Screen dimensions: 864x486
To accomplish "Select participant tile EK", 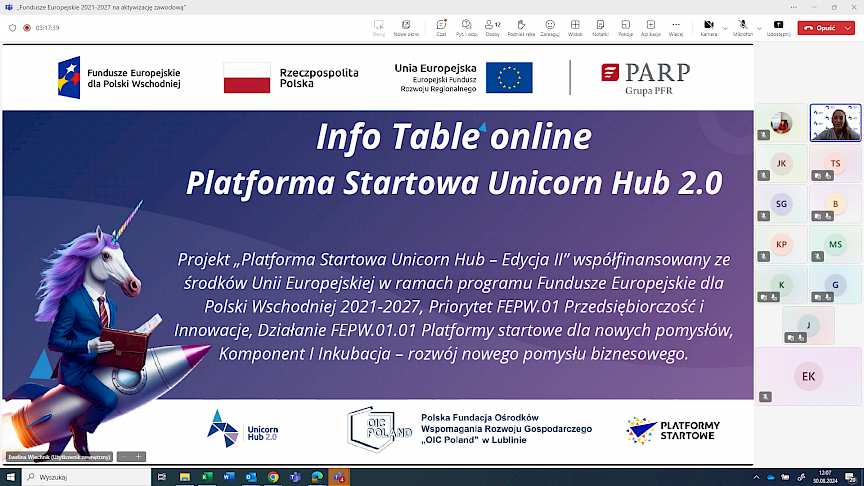I will tap(808, 376).
